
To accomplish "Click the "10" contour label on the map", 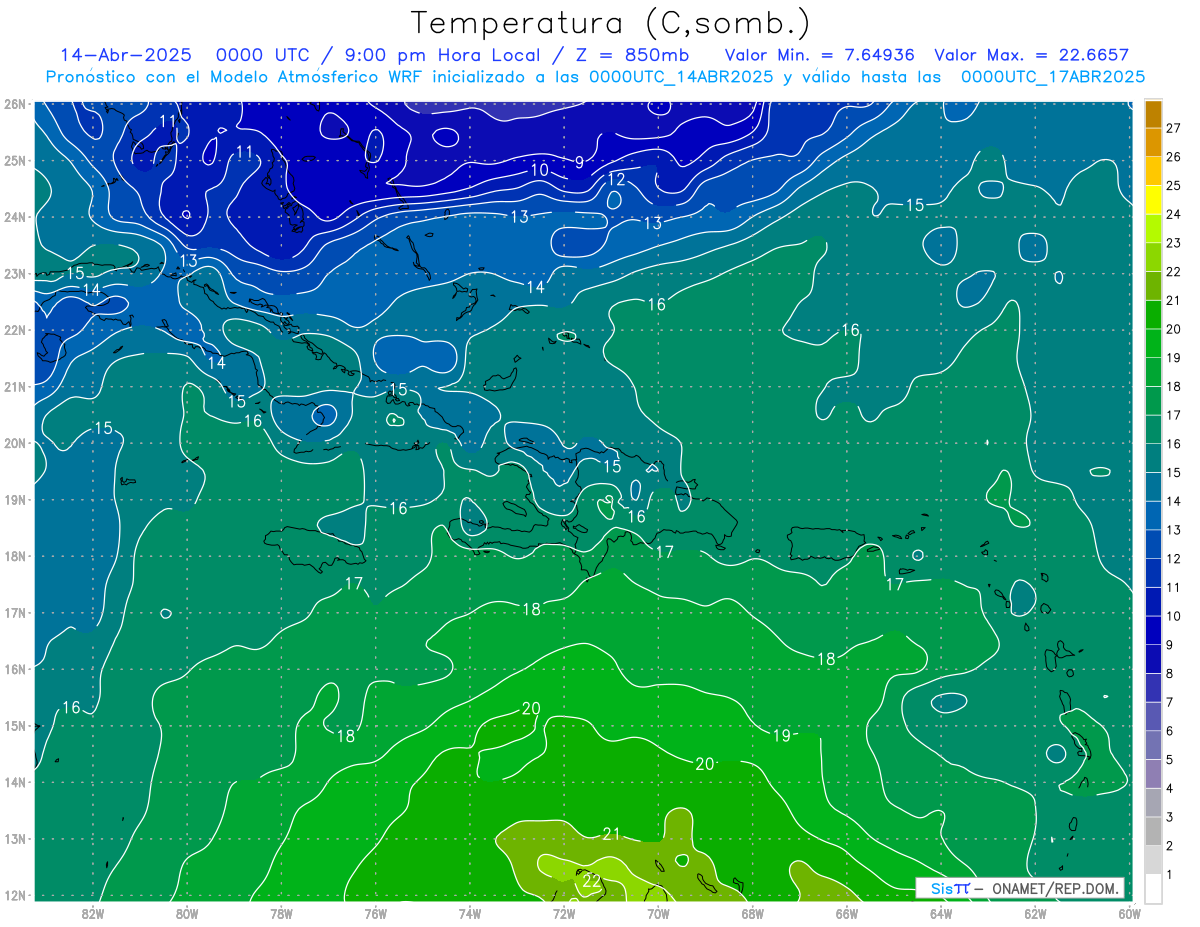I will [539, 170].
